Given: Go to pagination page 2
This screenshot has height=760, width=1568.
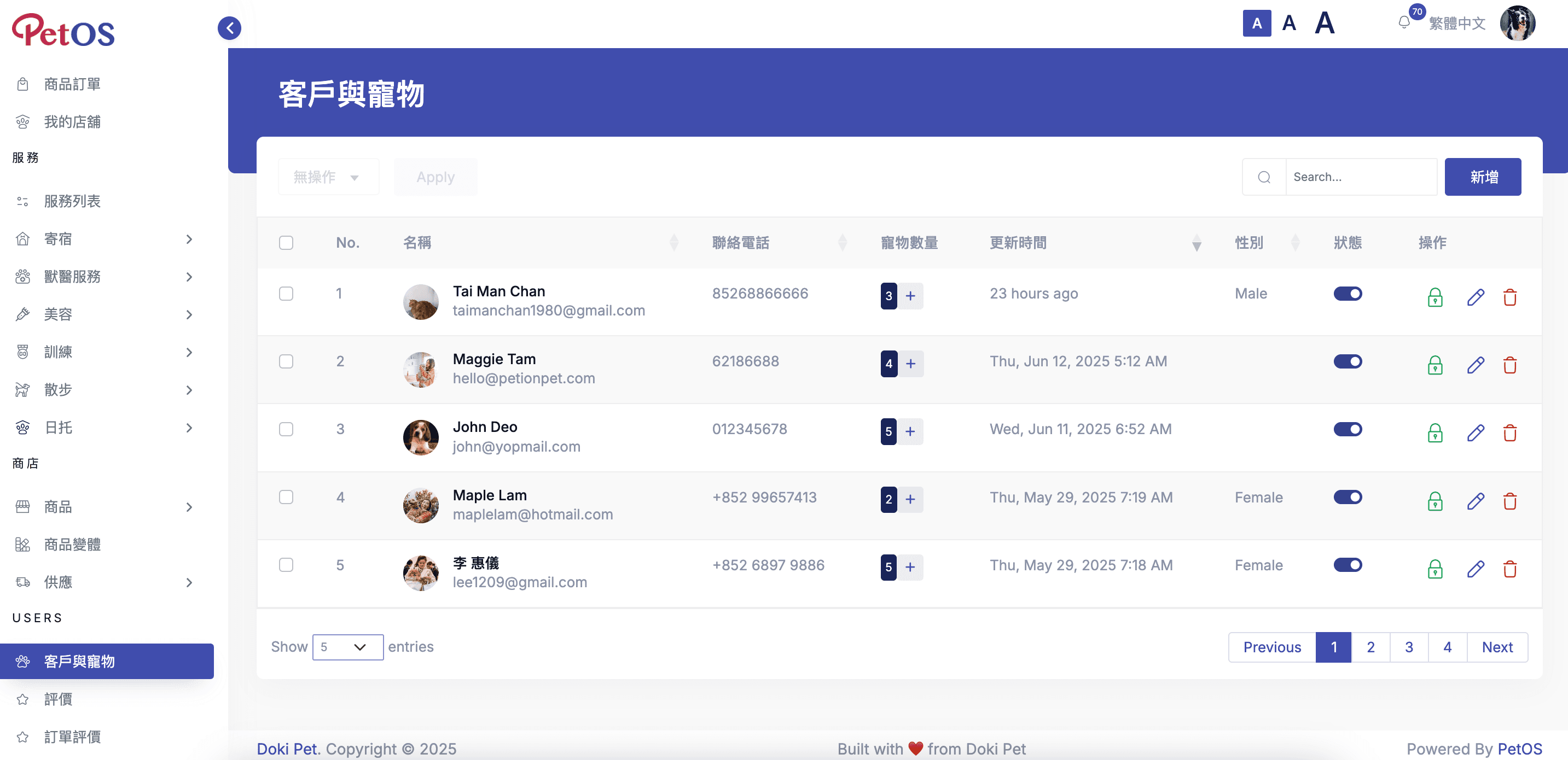Looking at the screenshot, I should pyautogui.click(x=1370, y=647).
